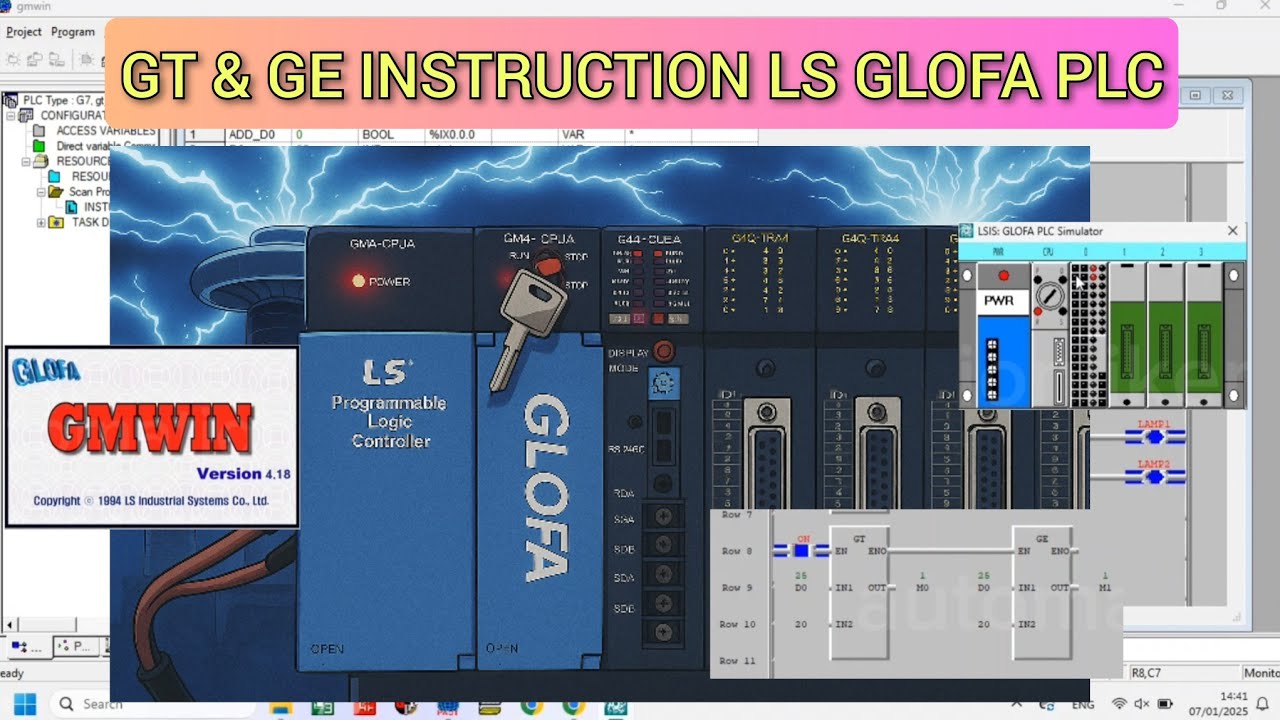Image resolution: width=1280 pixels, height=720 pixels.
Task: Select the ACCESS VARIABLES folder icon
Action: coord(40,130)
